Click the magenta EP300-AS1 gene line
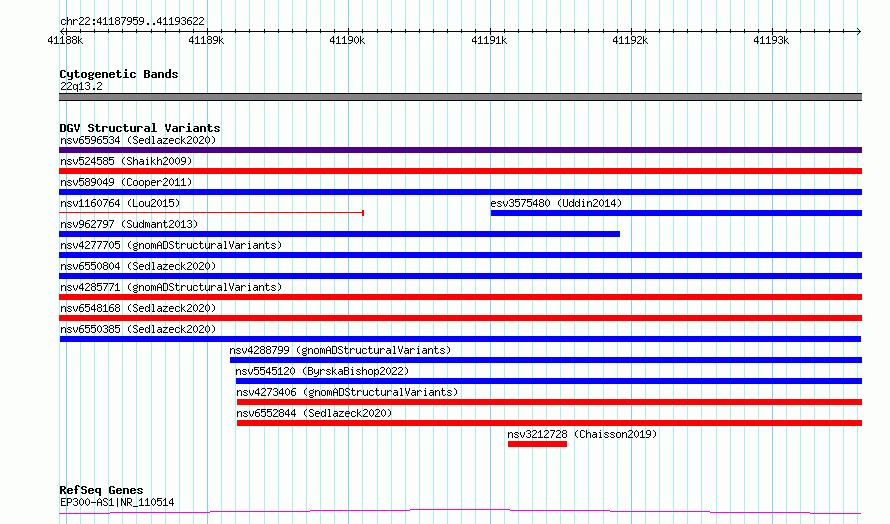Viewport: 890px width, 524px height. [x=460, y=512]
